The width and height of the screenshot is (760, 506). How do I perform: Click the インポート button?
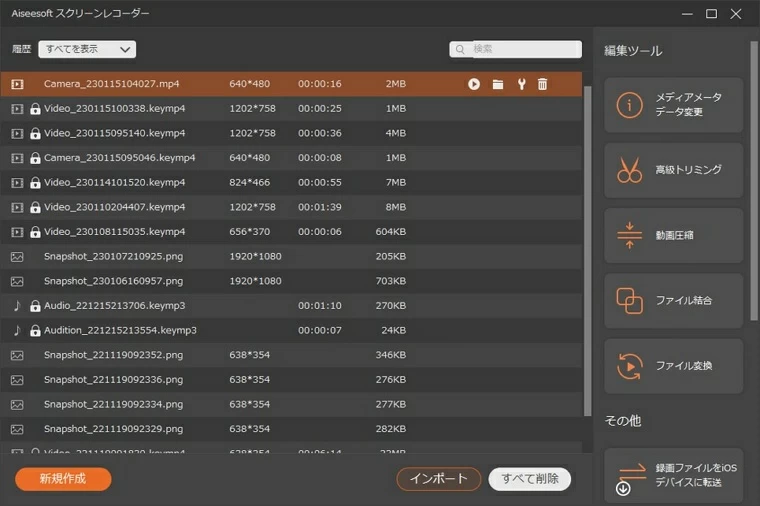coord(439,479)
